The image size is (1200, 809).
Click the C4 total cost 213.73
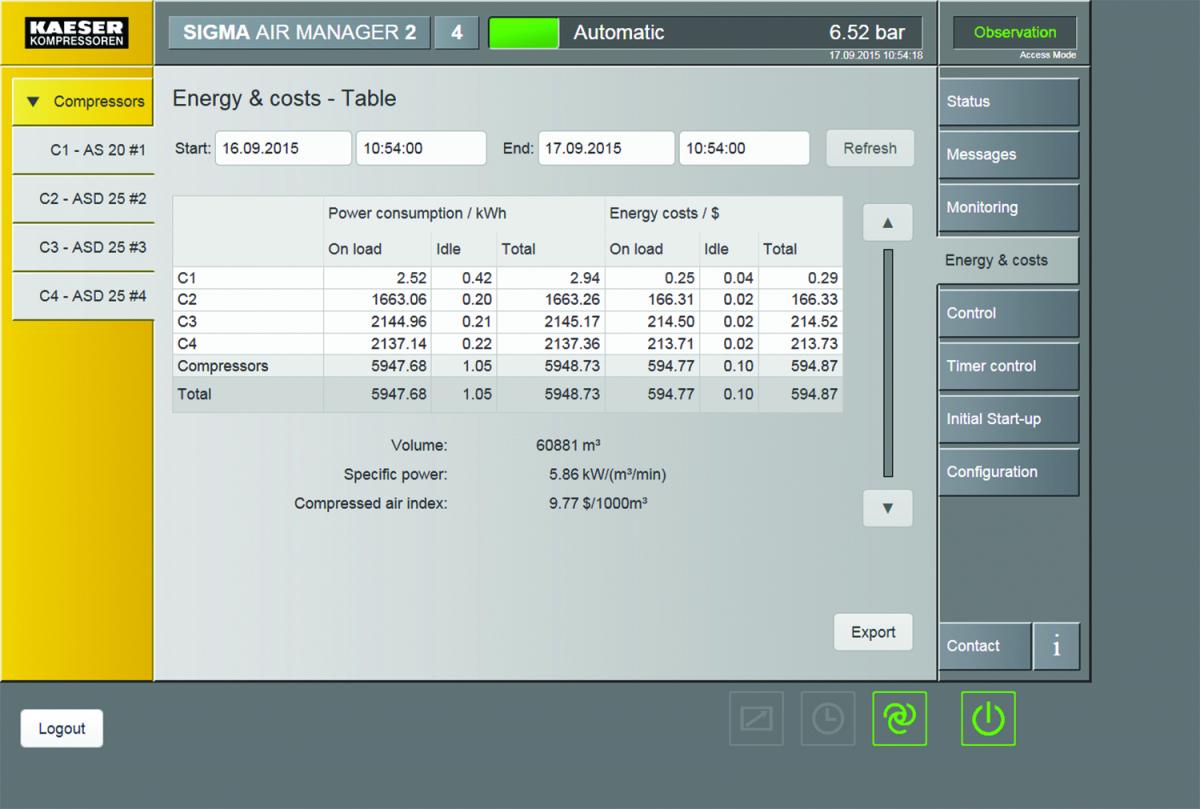click(x=813, y=344)
